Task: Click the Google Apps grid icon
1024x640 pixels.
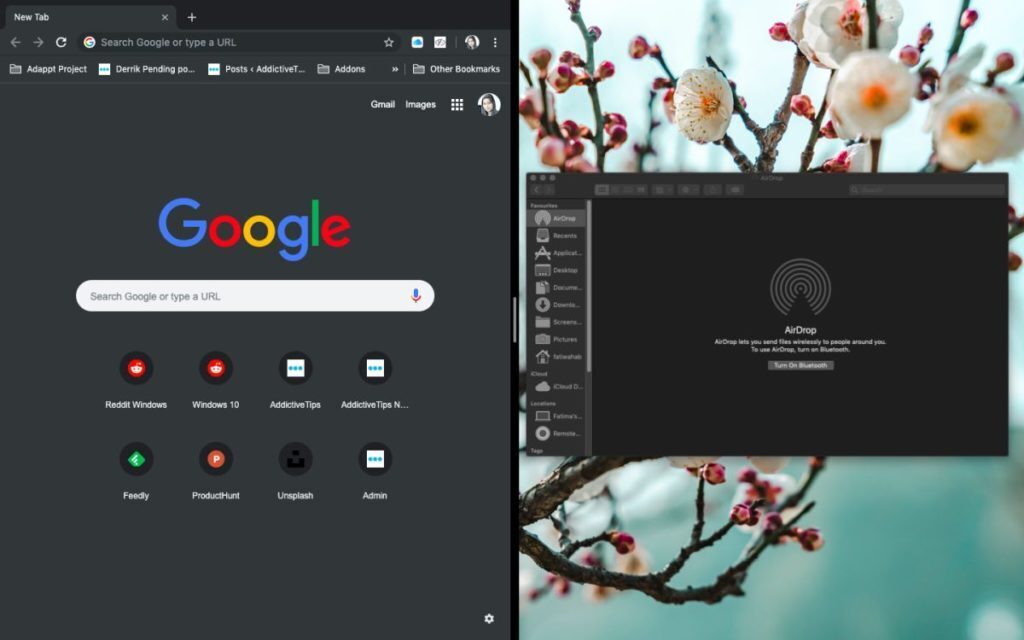Action: [x=457, y=104]
